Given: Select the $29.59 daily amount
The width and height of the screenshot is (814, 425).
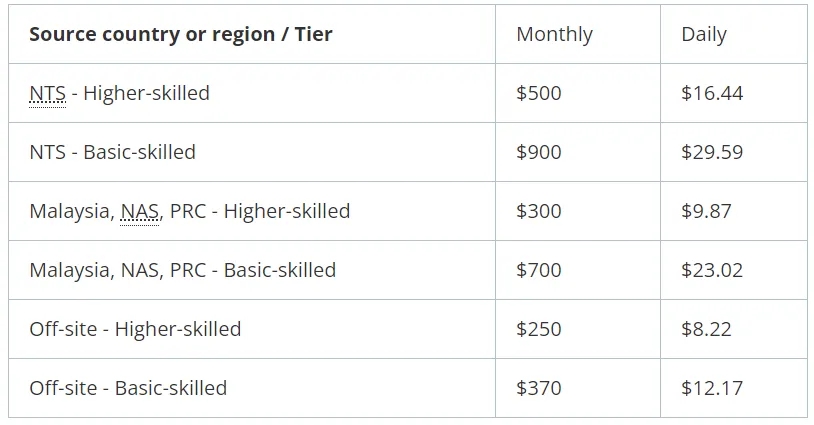Looking at the screenshot, I should click(x=712, y=152).
